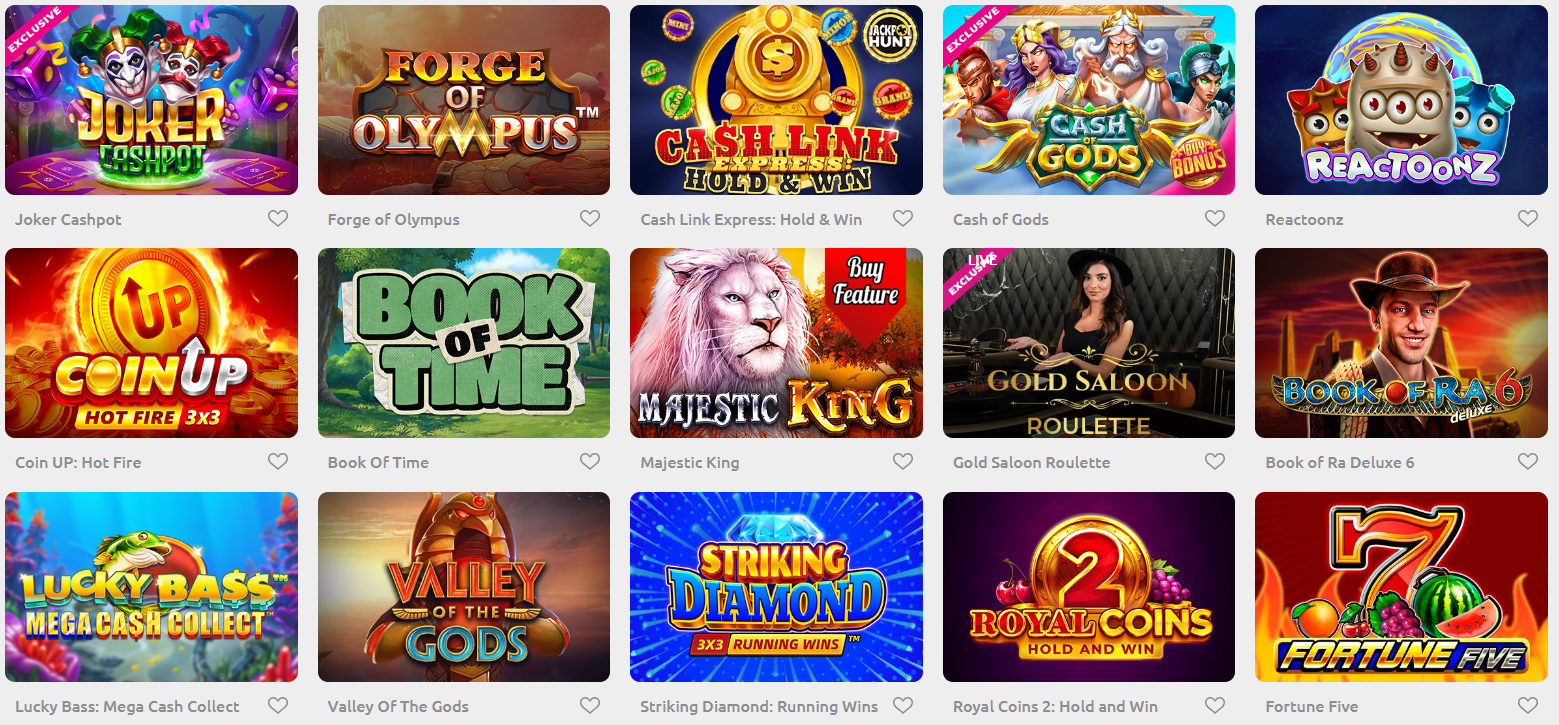Add Cash Link Express to favorites

(903, 218)
